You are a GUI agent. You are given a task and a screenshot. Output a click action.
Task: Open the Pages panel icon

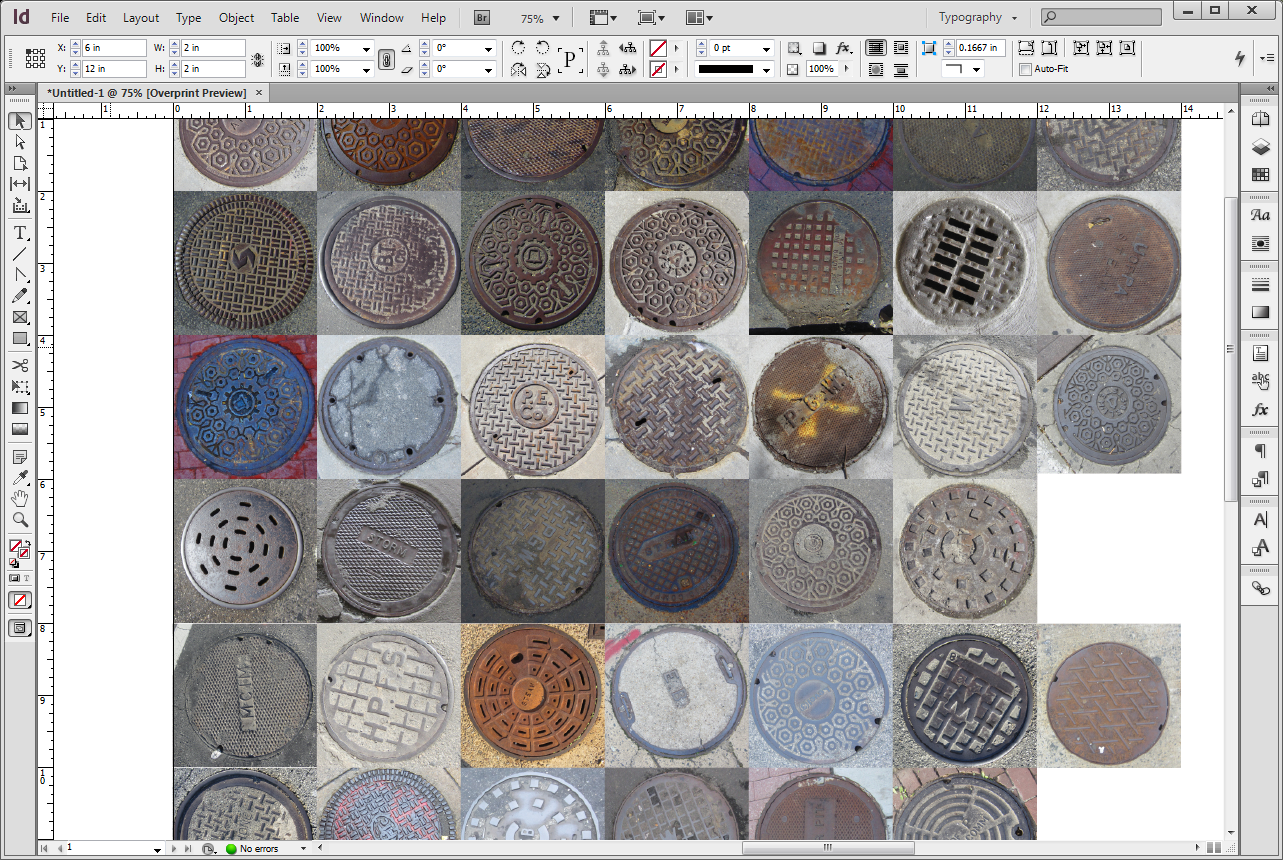click(x=1260, y=119)
